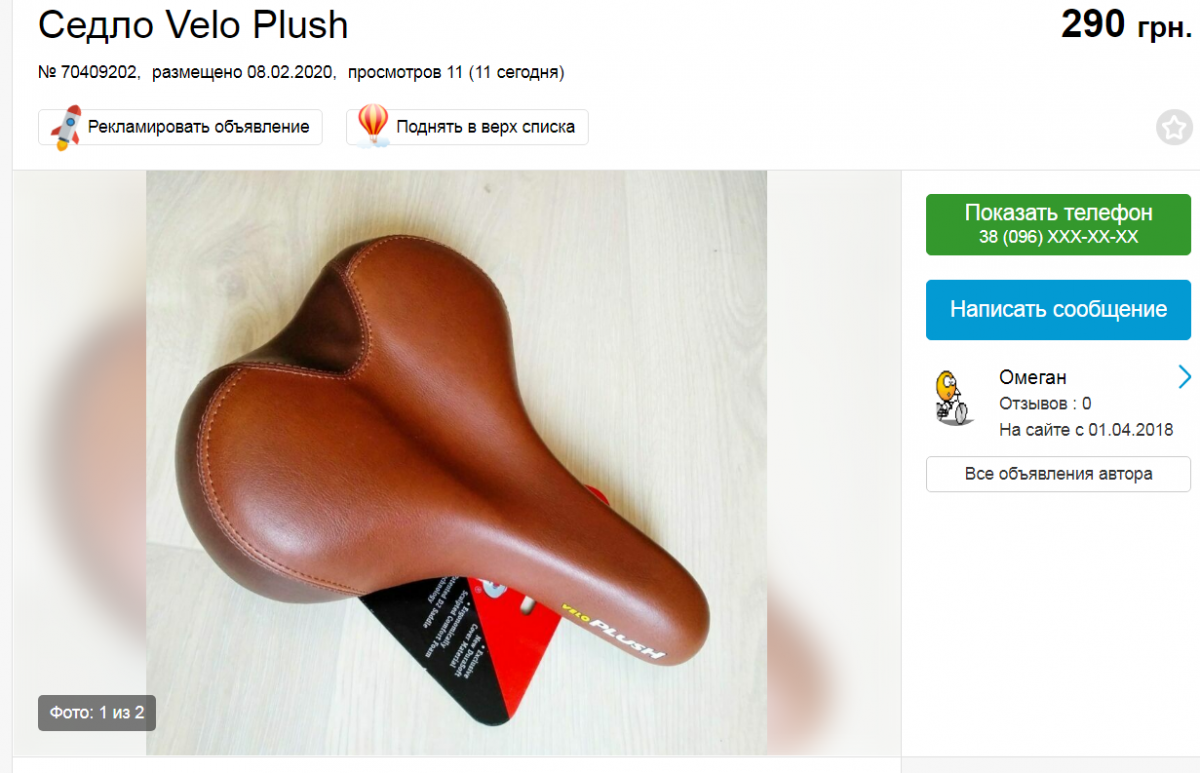This screenshot has height=773, width=1200.
Task: Click 'Поднять в верх списка' label
Action: [x=486, y=127]
